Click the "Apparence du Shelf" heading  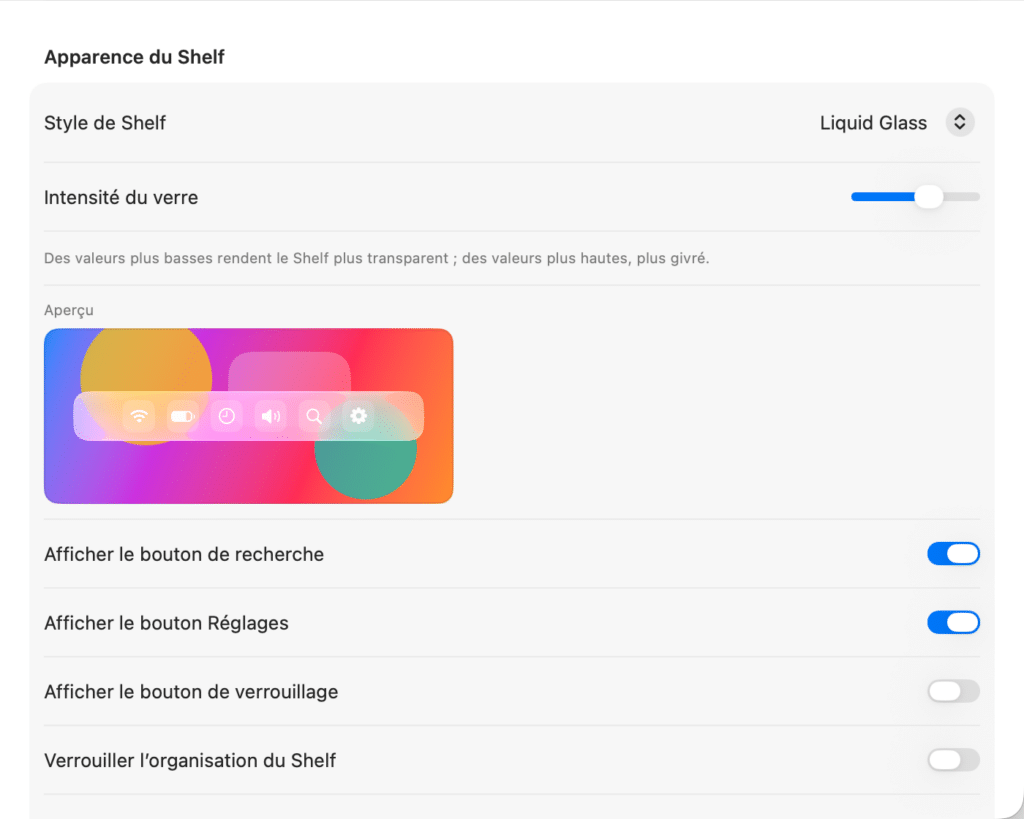(135, 57)
